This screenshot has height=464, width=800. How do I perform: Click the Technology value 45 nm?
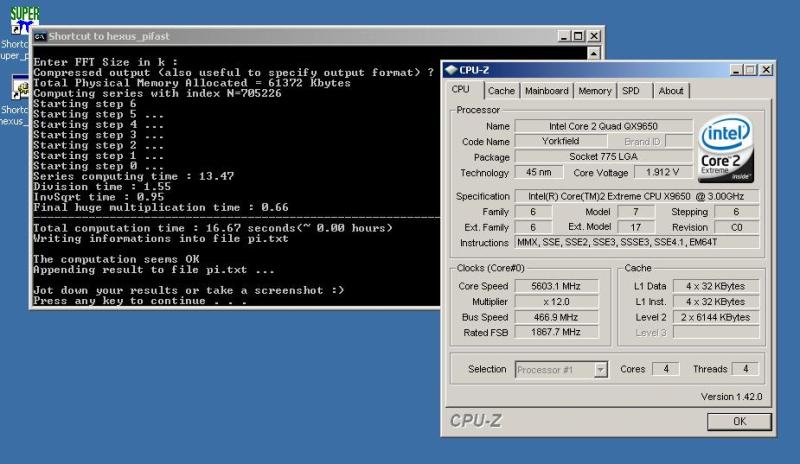click(539, 172)
